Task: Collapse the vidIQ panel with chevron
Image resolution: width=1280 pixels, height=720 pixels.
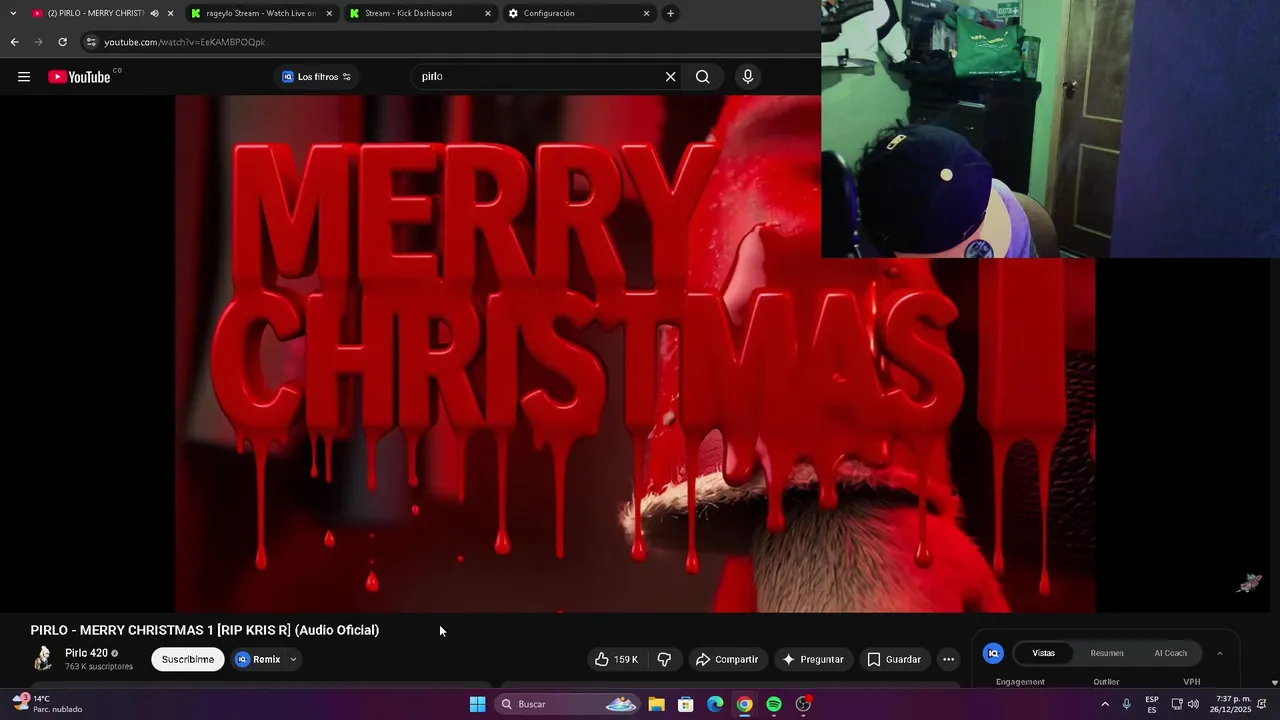Action: click(x=1219, y=653)
